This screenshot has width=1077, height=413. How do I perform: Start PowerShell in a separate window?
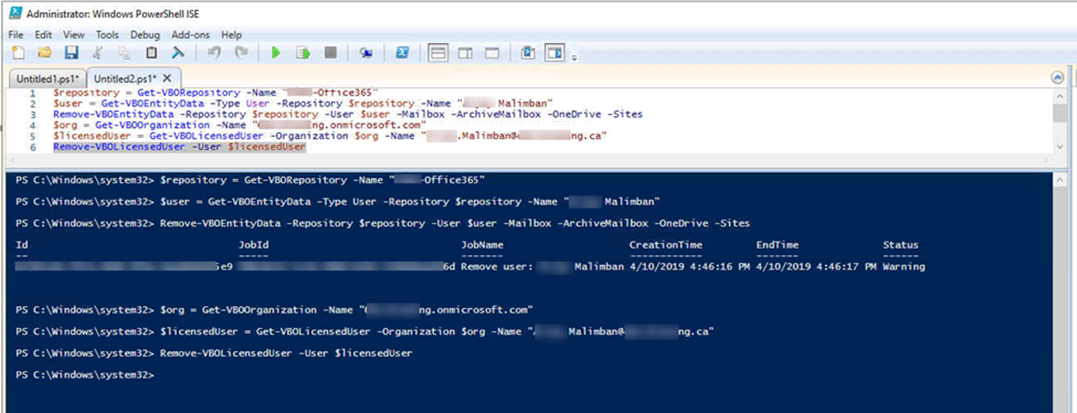(403, 52)
